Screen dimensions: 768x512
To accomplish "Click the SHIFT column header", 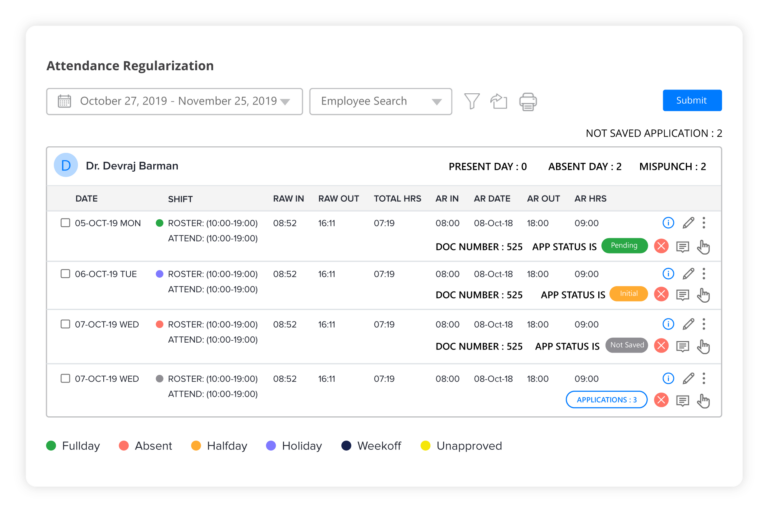I will (180, 199).
